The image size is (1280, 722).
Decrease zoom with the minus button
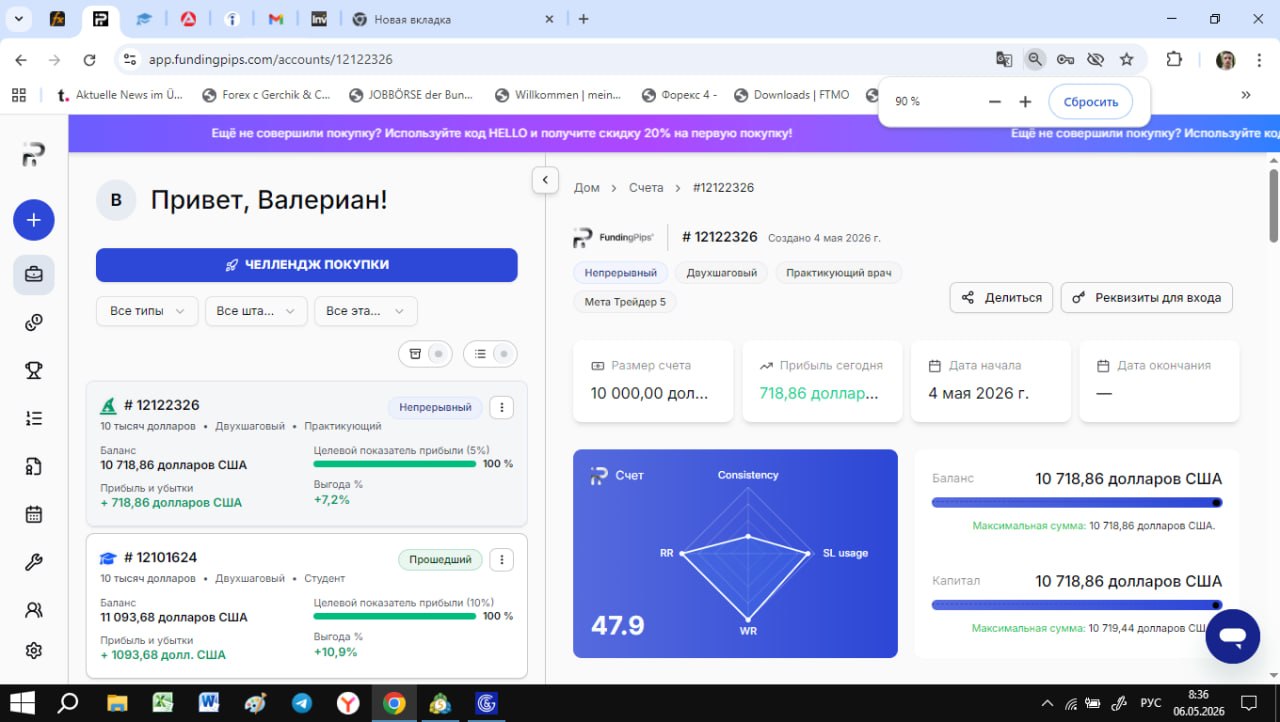[994, 102]
